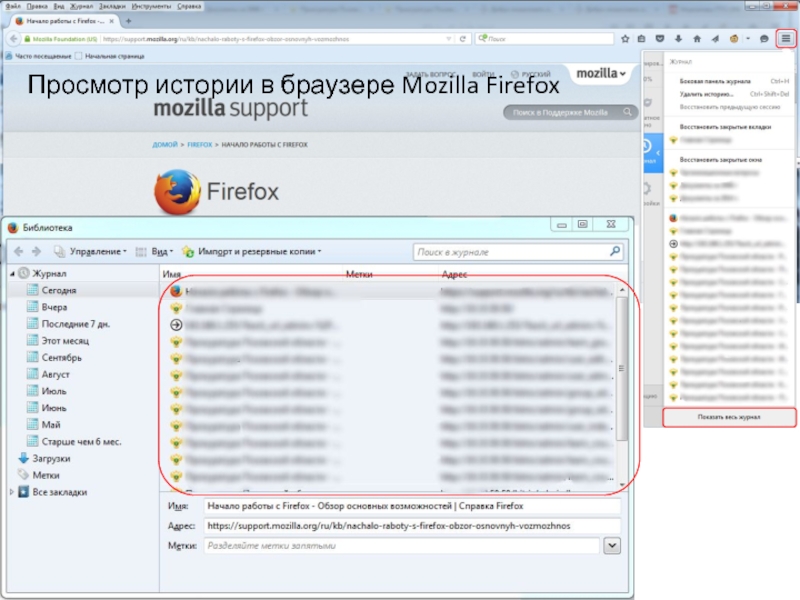This screenshot has height=600, width=800.
Task: Click the paper plane share icon
Action: click(715, 39)
